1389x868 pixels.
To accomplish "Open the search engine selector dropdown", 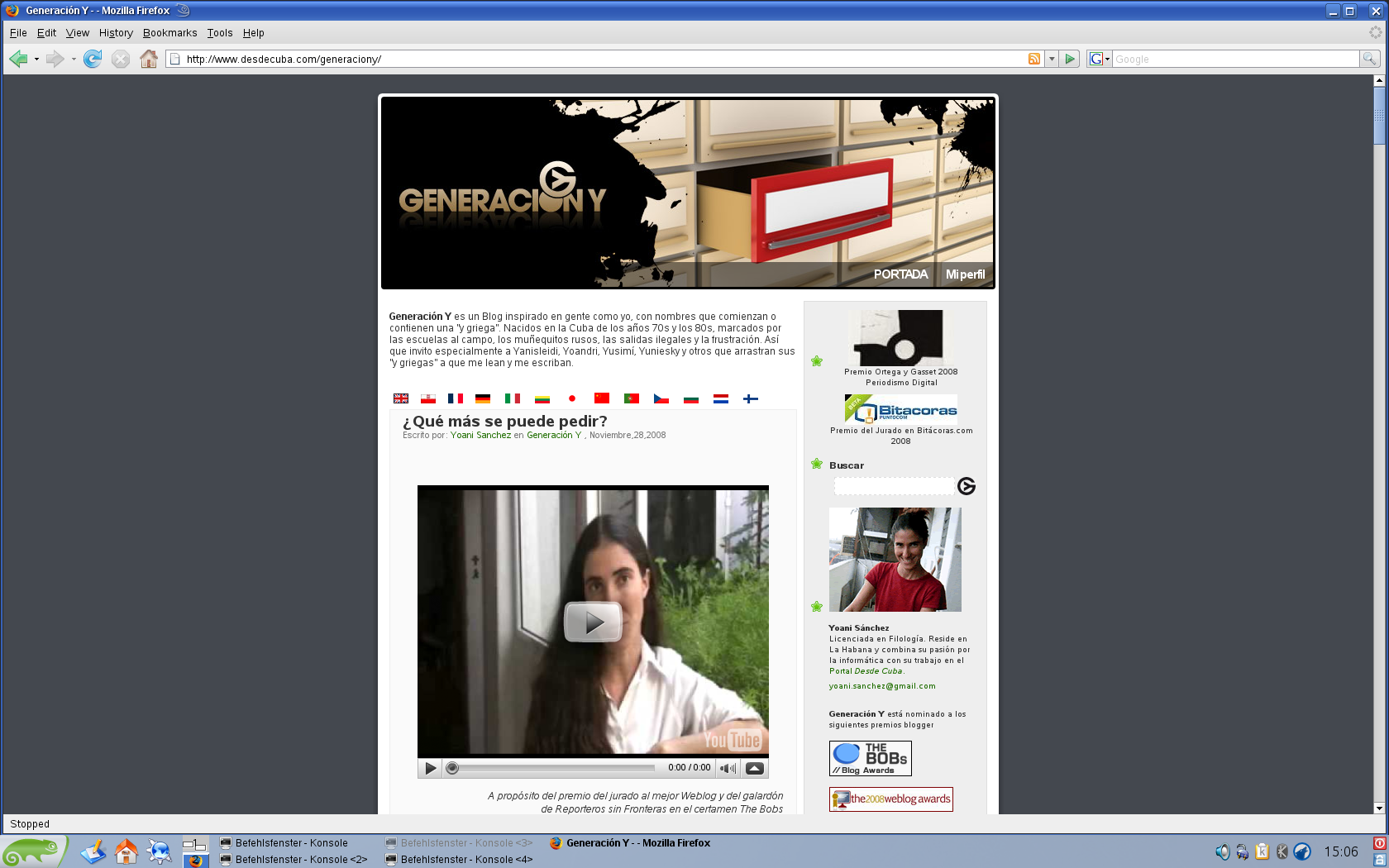I will pos(1099,59).
